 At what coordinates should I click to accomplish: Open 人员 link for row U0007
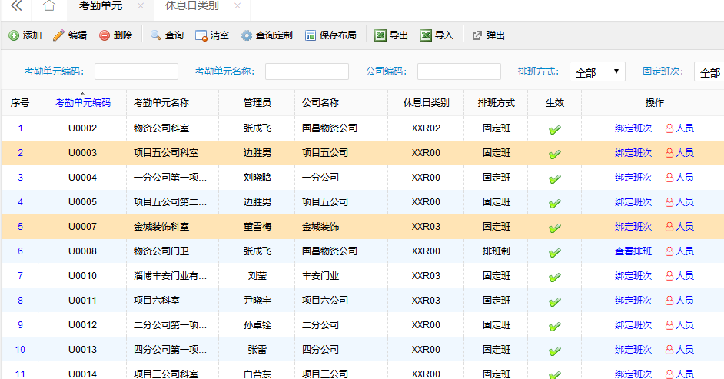pyautogui.click(x=684, y=227)
